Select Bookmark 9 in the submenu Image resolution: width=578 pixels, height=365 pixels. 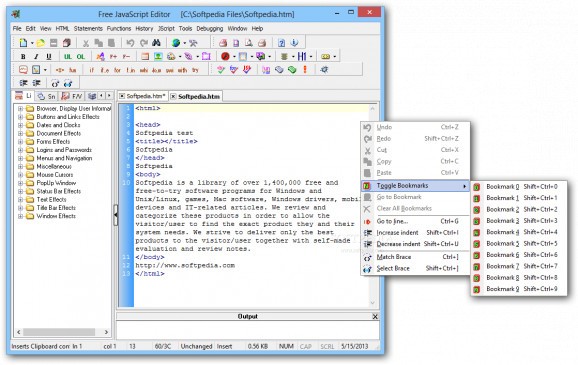(x=519, y=289)
